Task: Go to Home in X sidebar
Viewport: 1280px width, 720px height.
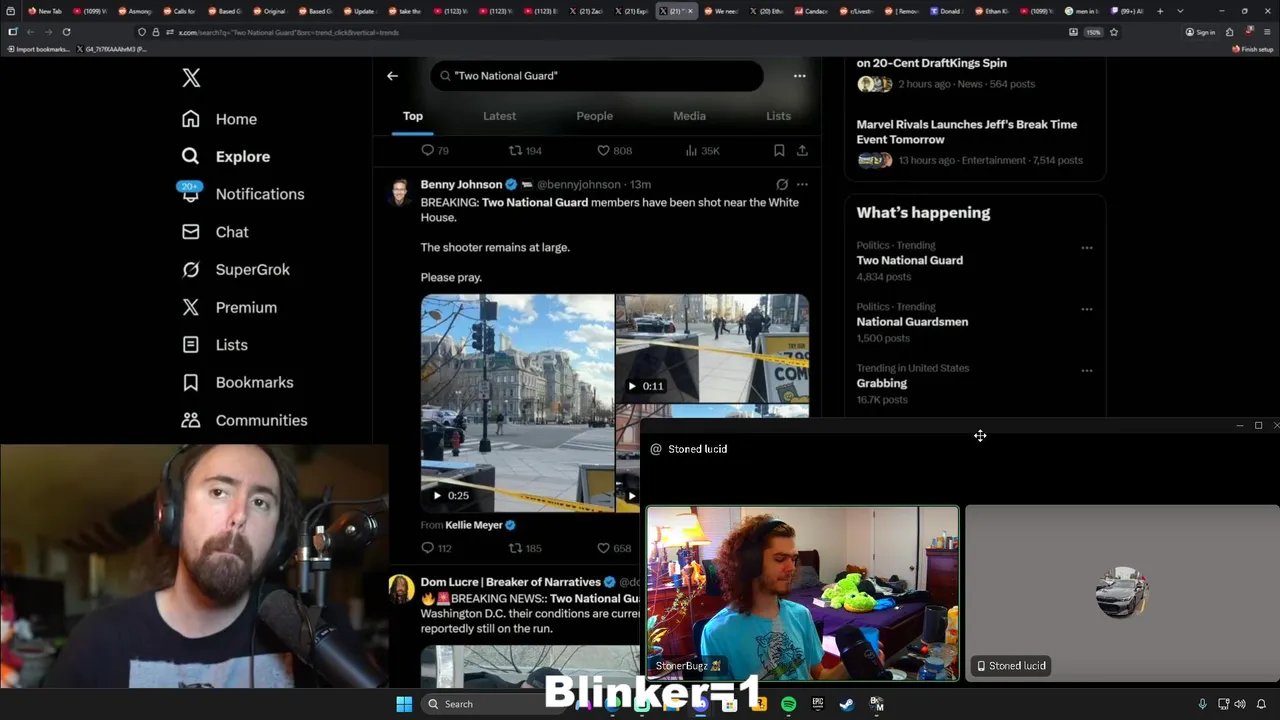Action: [219, 119]
